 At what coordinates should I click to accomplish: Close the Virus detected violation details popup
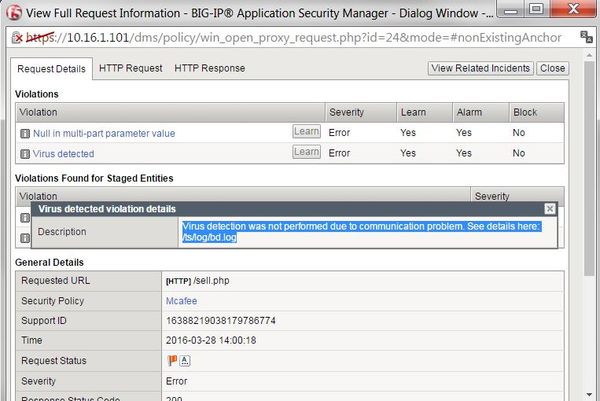(550, 208)
